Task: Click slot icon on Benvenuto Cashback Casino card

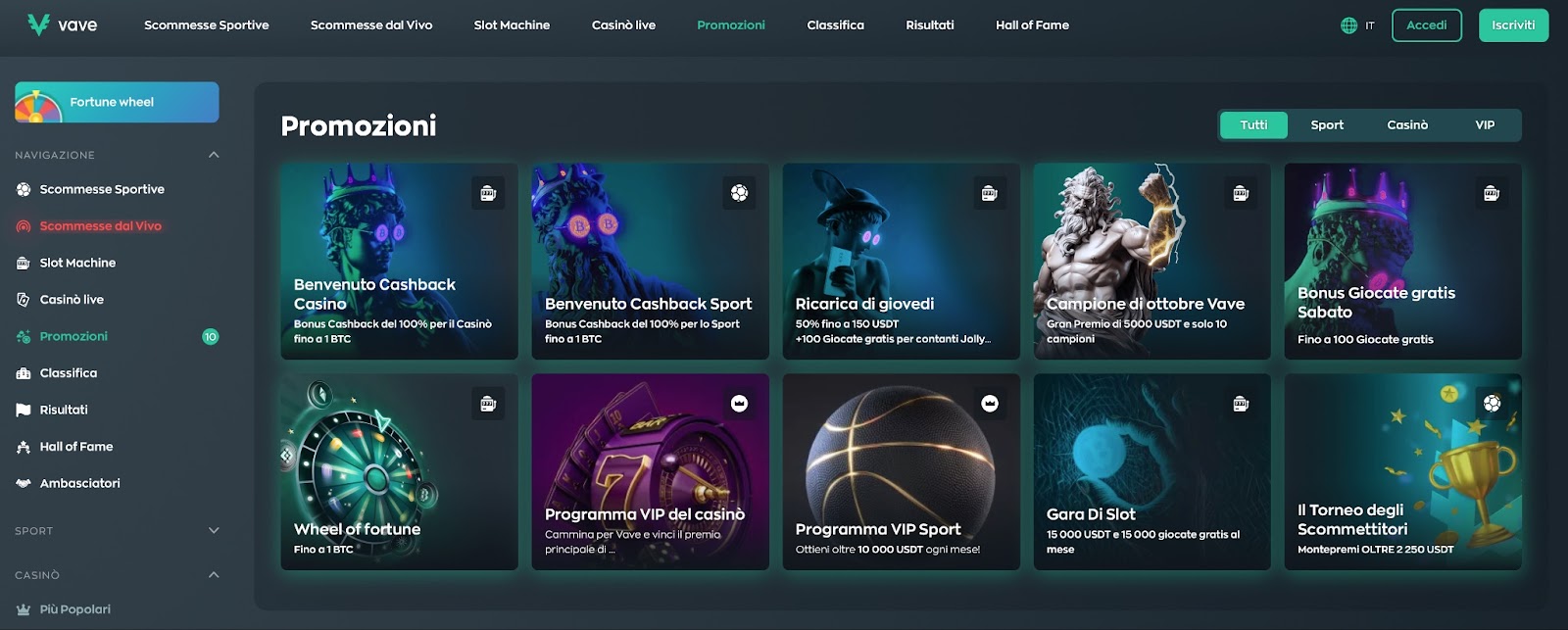Action: (x=488, y=193)
